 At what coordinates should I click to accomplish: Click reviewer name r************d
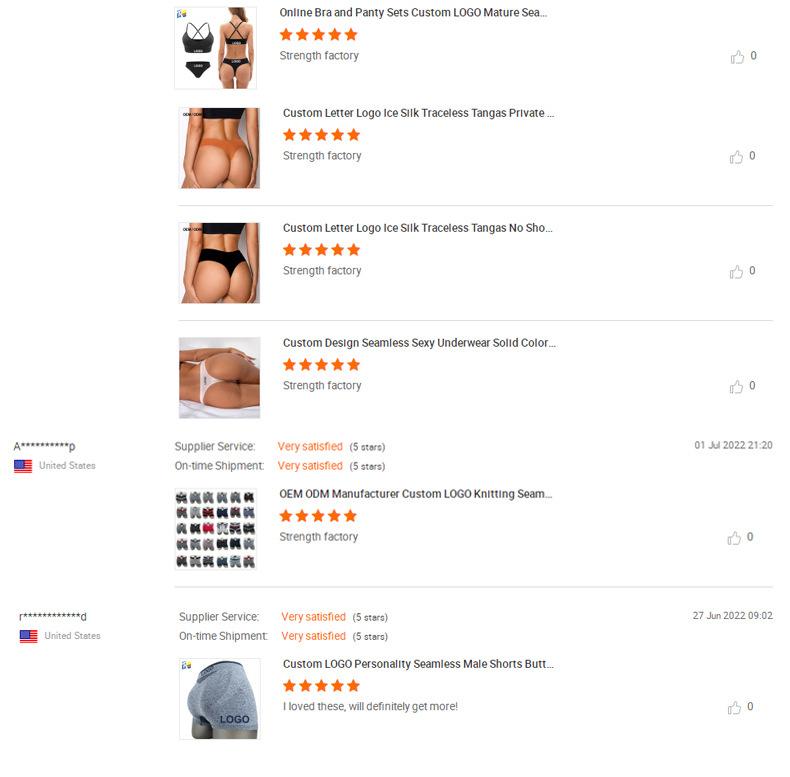click(53, 616)
